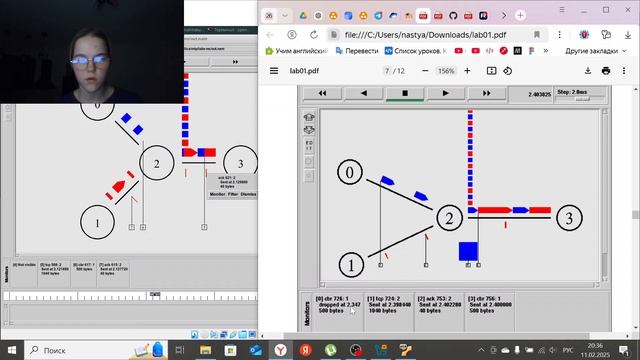Open the Список уроков bookmark
The image size is (640, 360).
coord(416,51)
